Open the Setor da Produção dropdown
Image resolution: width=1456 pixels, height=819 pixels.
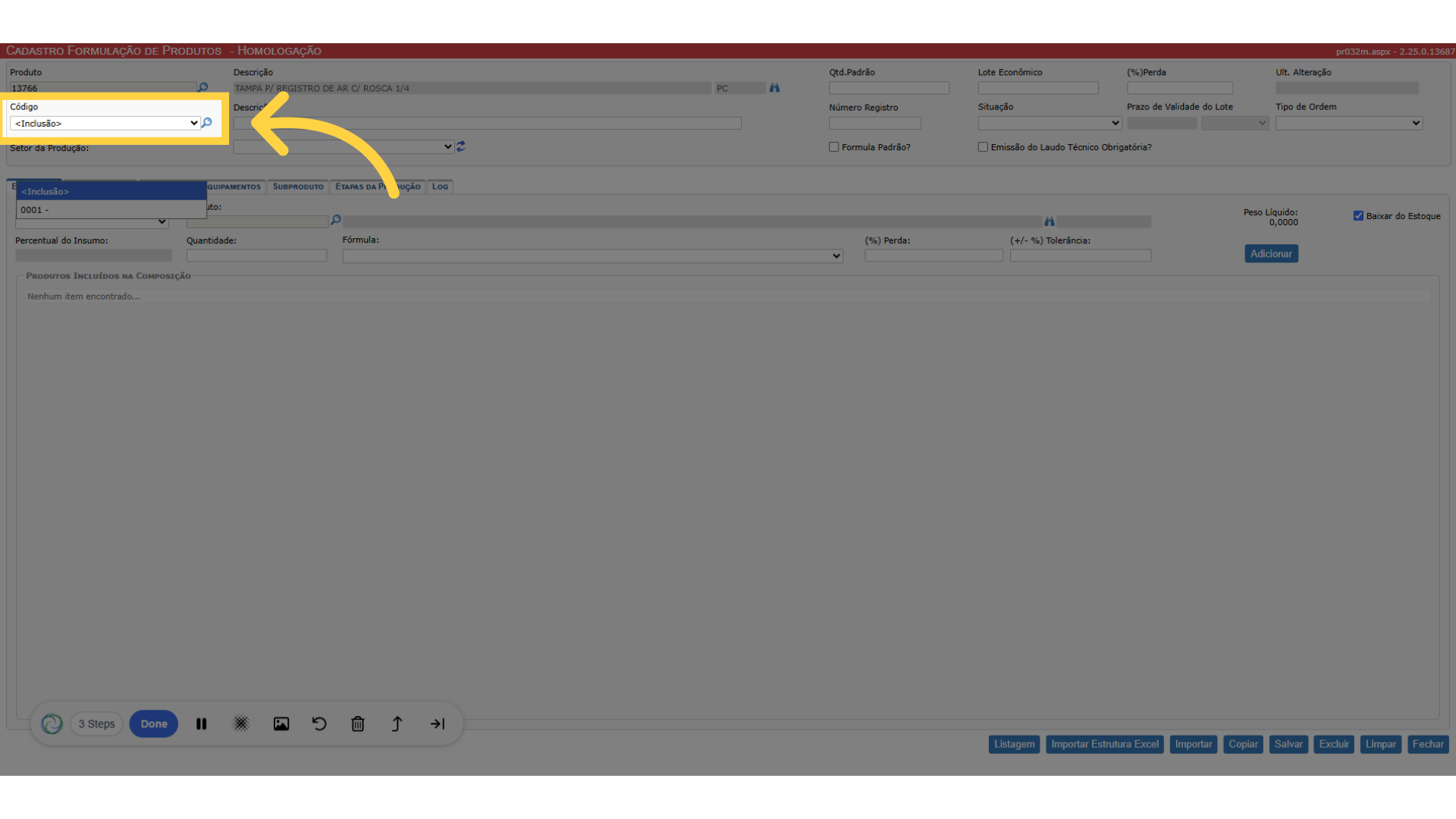click(x=344, y=146)
